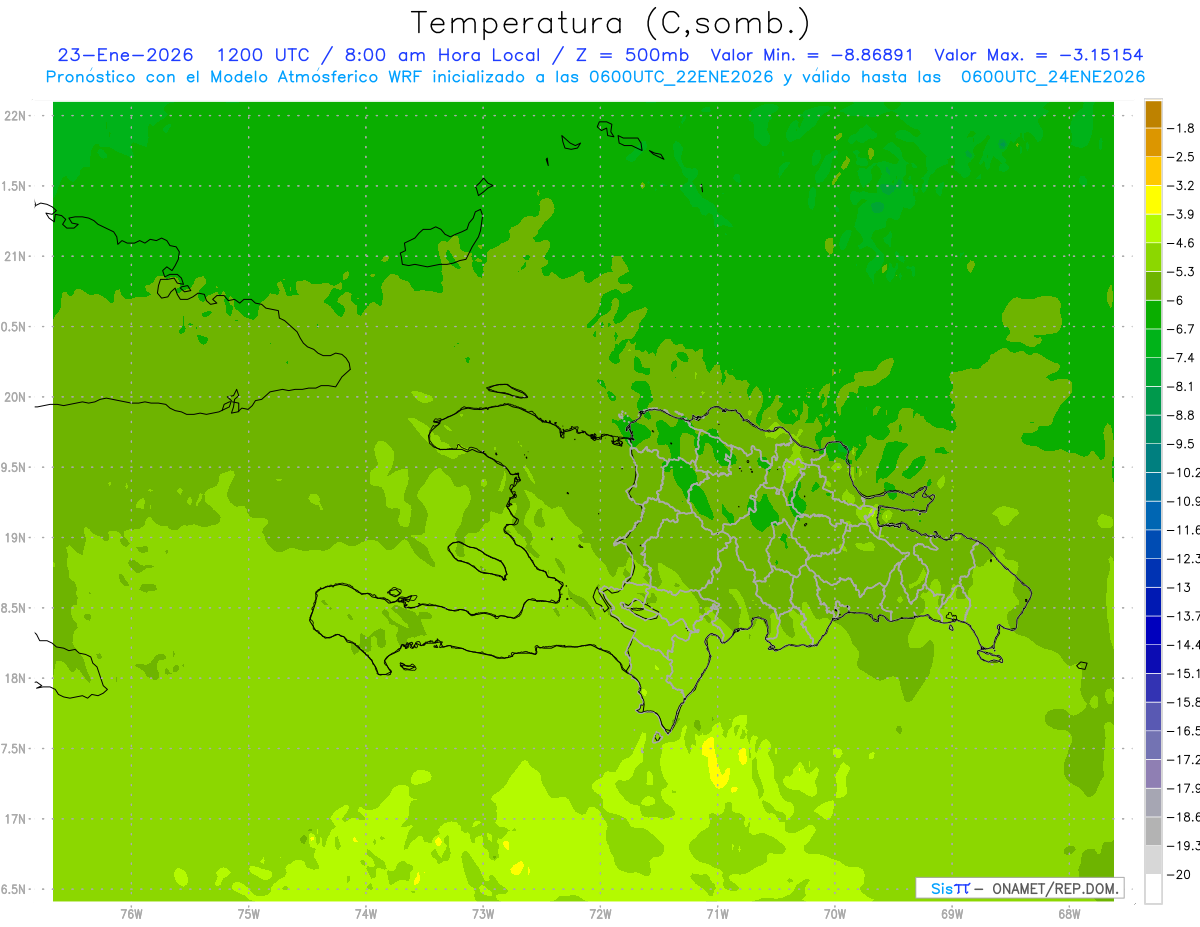Screen dimensions: 1200x927
Task: Click the -9.5 legend value
Action: click(x=1182, y=444)
